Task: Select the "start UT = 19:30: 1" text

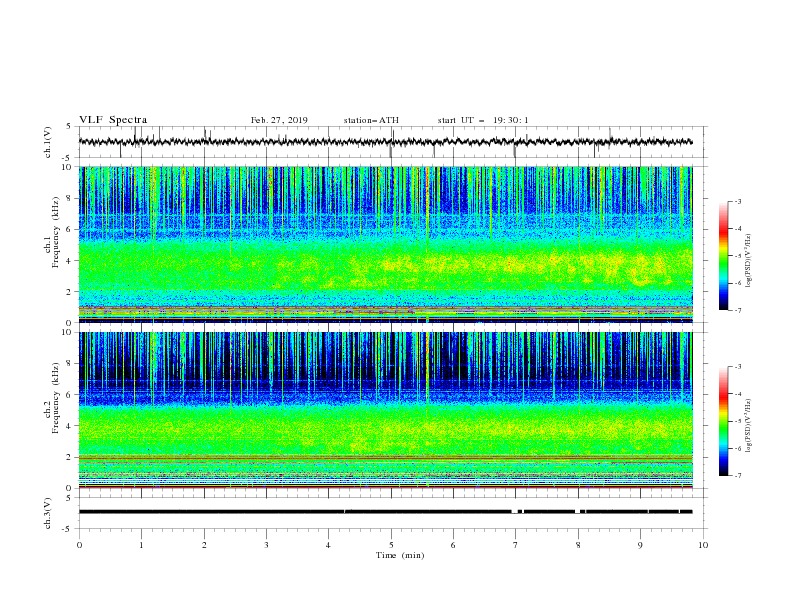Action: tap(483, 120)
